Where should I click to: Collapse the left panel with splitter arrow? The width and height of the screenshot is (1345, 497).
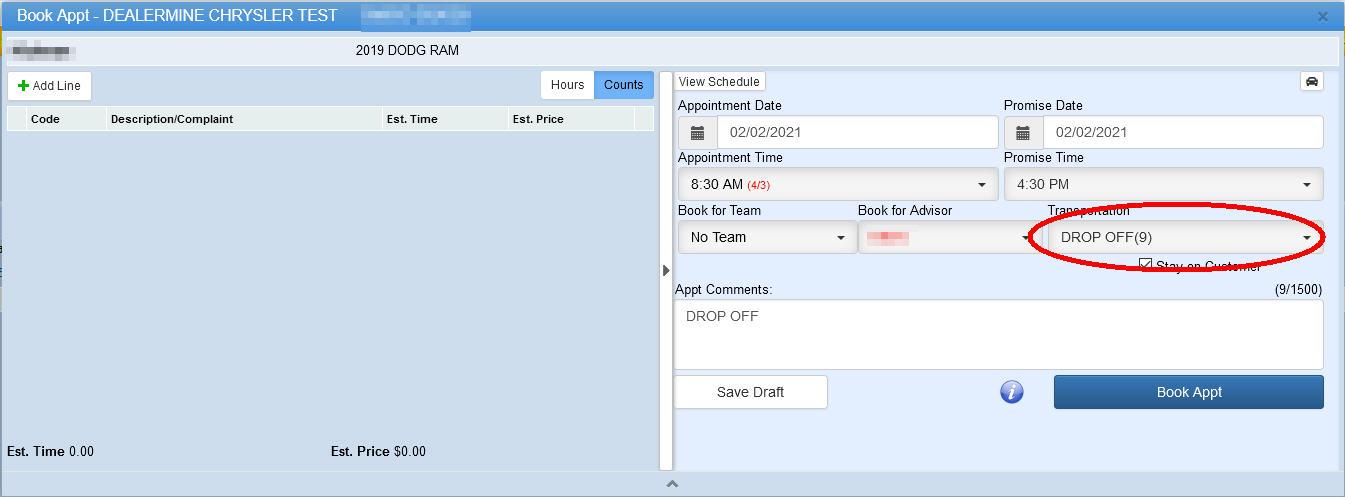point(666,270)
